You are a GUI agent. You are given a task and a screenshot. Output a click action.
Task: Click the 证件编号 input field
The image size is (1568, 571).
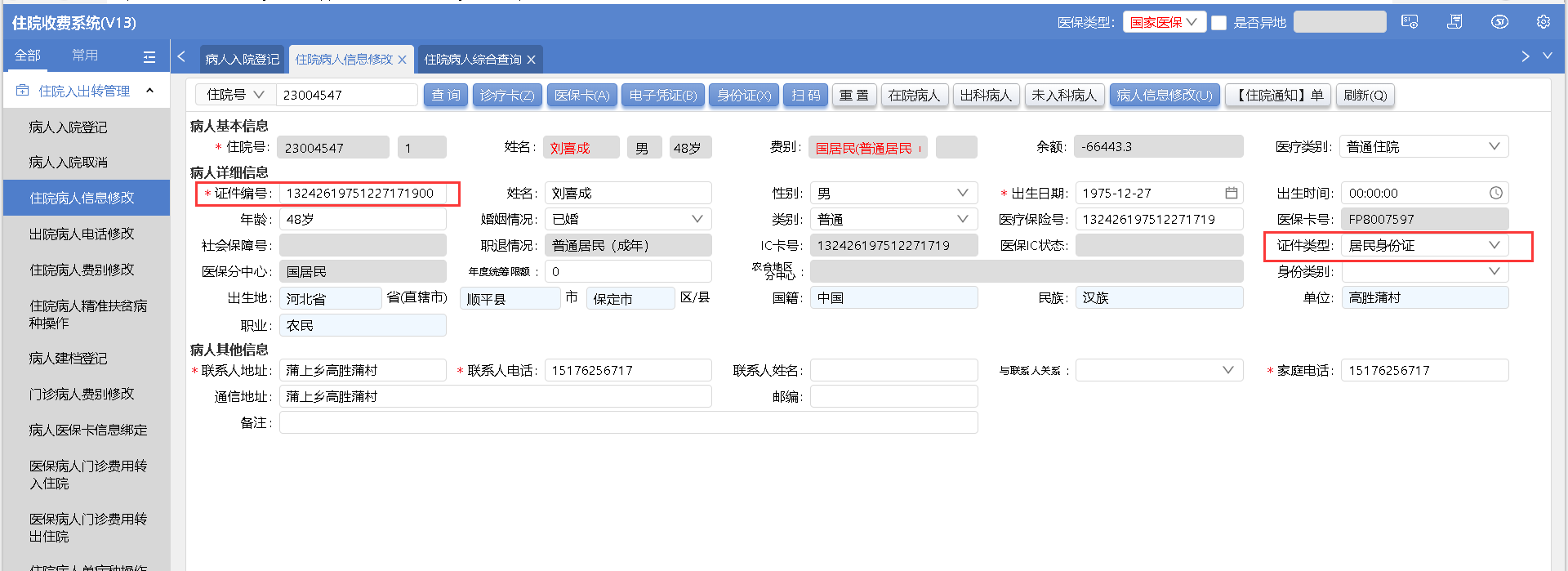(363, 193)
